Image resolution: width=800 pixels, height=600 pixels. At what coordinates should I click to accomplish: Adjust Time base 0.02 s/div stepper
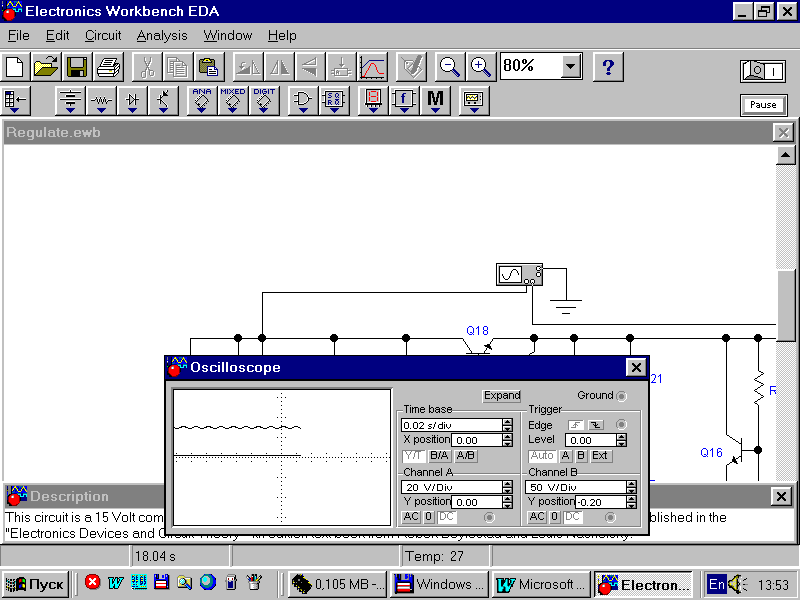click(507, 425)
